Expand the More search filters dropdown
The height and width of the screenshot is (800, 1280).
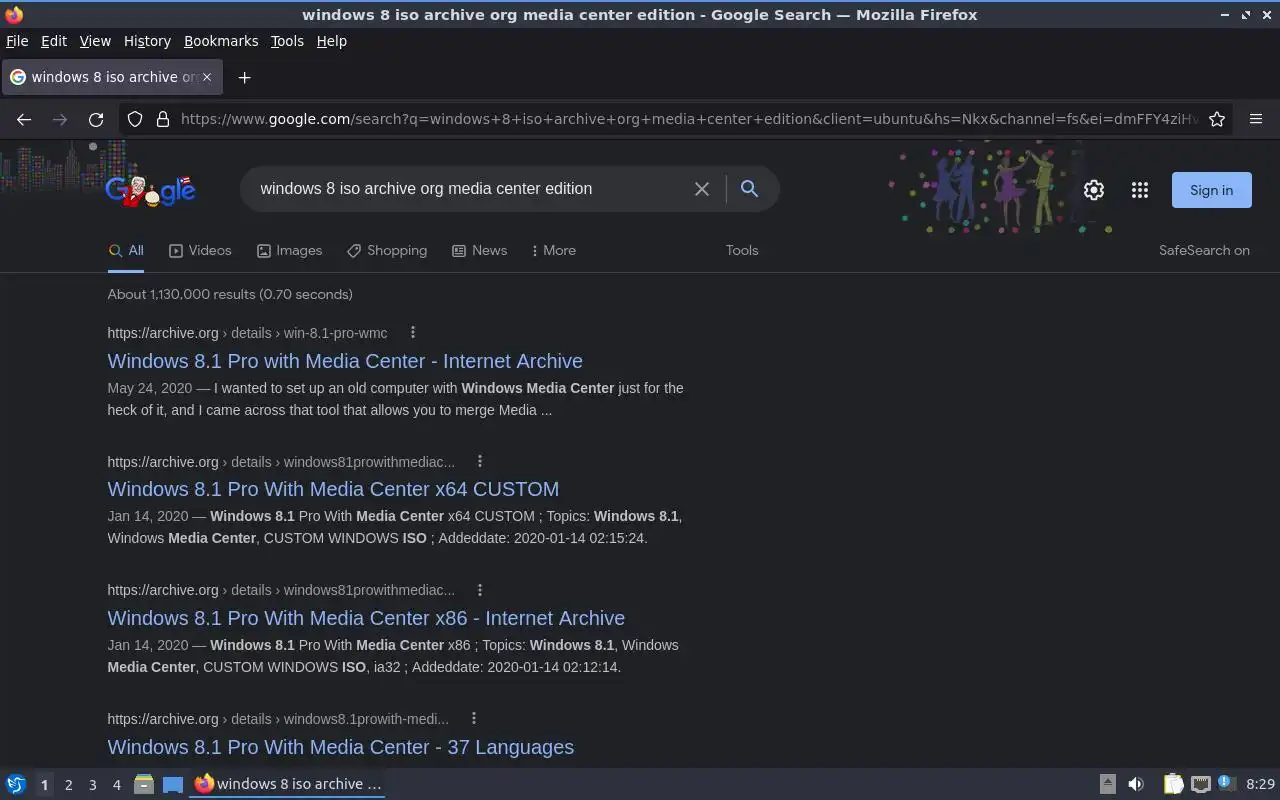[553, 251]
